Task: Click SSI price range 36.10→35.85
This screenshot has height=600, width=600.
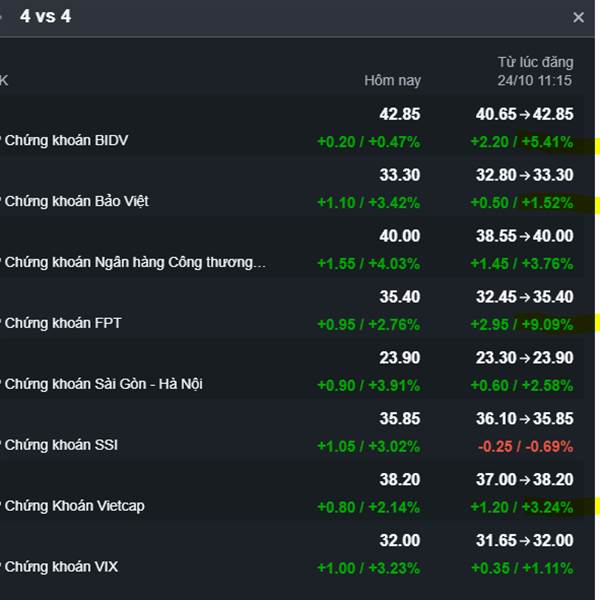Action: 525,419
